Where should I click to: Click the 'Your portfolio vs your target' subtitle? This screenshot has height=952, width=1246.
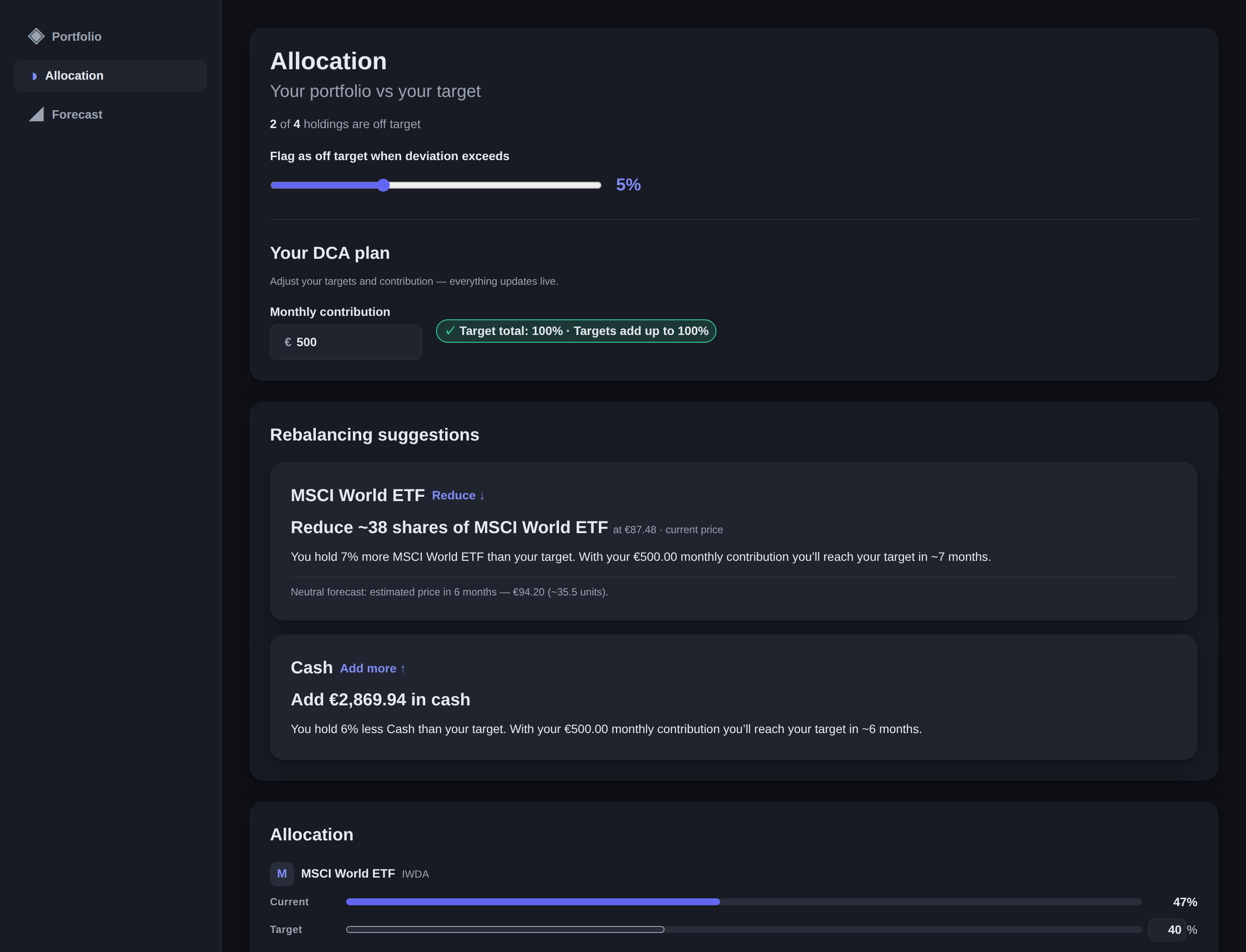[x=375, y=91]
